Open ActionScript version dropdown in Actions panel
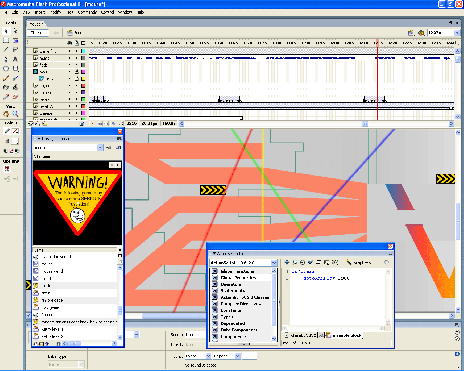 (274, 262)
